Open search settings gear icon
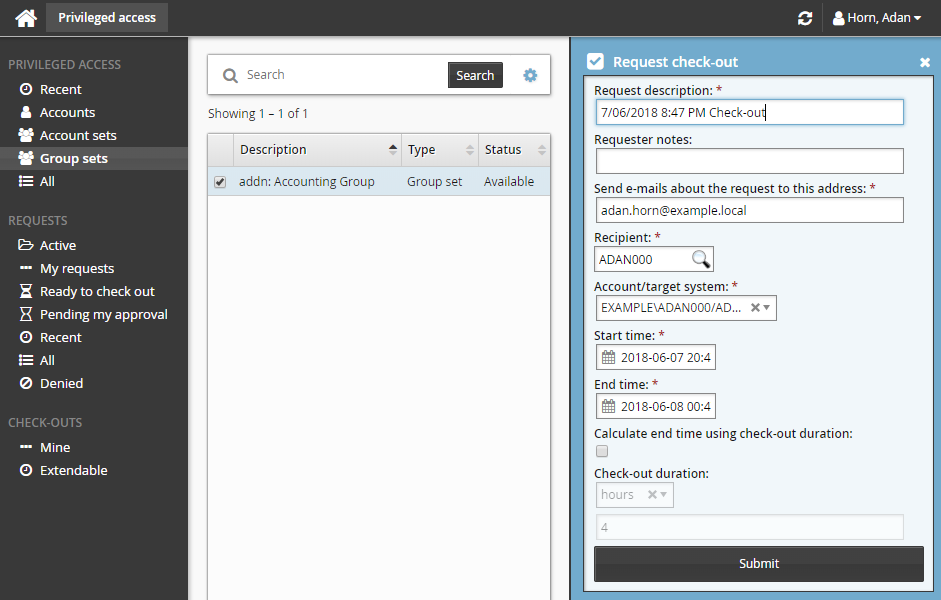This screenshot has width=941, height=600. coord(530,75)
